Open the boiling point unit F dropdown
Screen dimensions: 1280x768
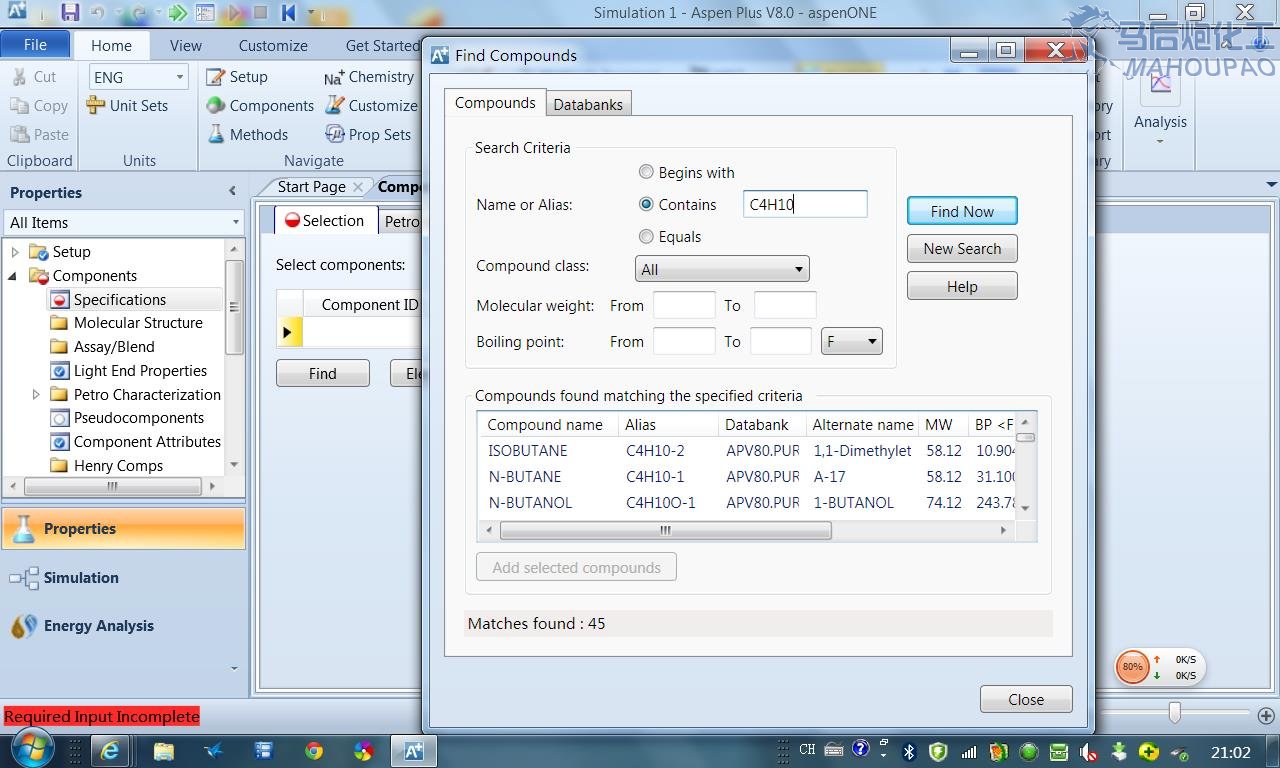(851, 341)
